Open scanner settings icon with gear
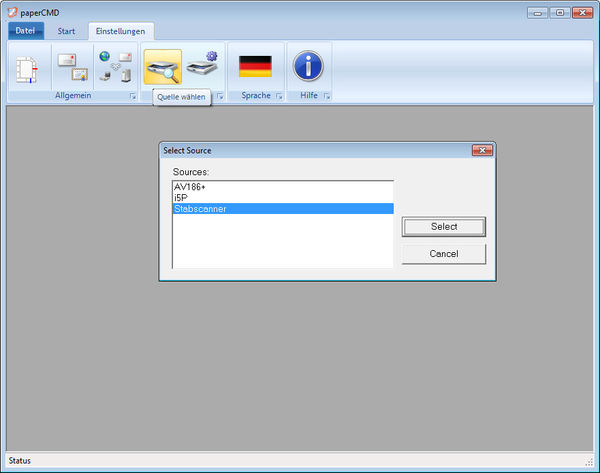 pos(202,63)
